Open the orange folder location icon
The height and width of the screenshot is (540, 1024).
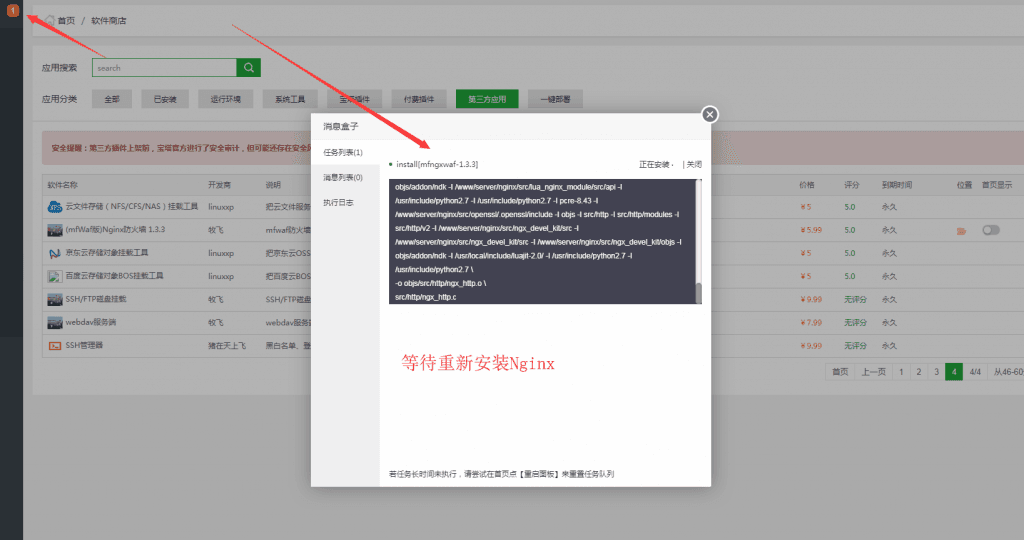click(962, 231)
